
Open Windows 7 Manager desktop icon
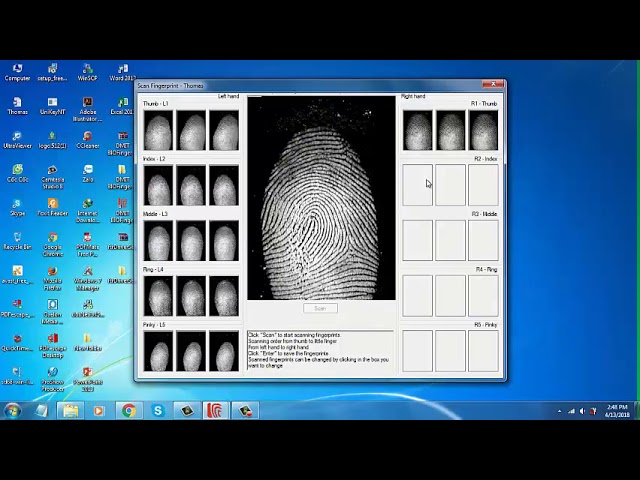[87, 278]
